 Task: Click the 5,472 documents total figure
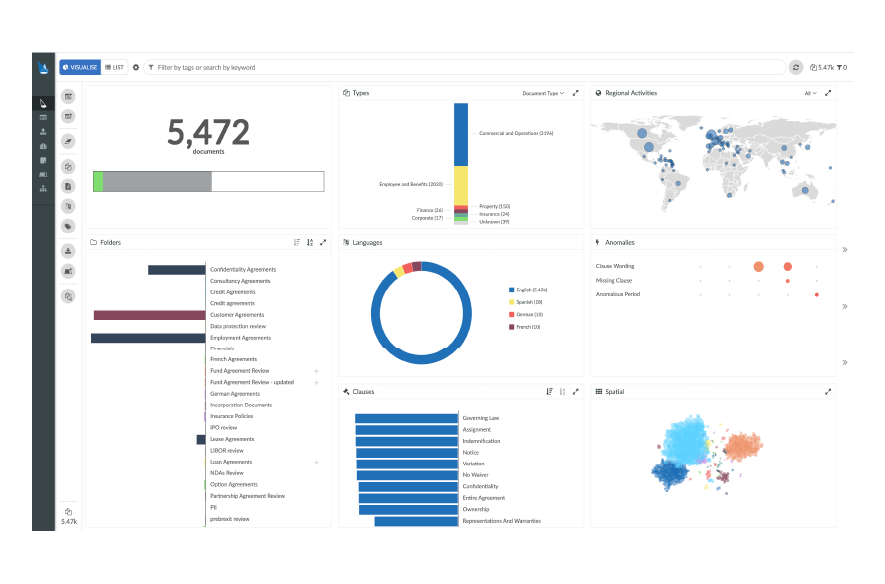208,133
